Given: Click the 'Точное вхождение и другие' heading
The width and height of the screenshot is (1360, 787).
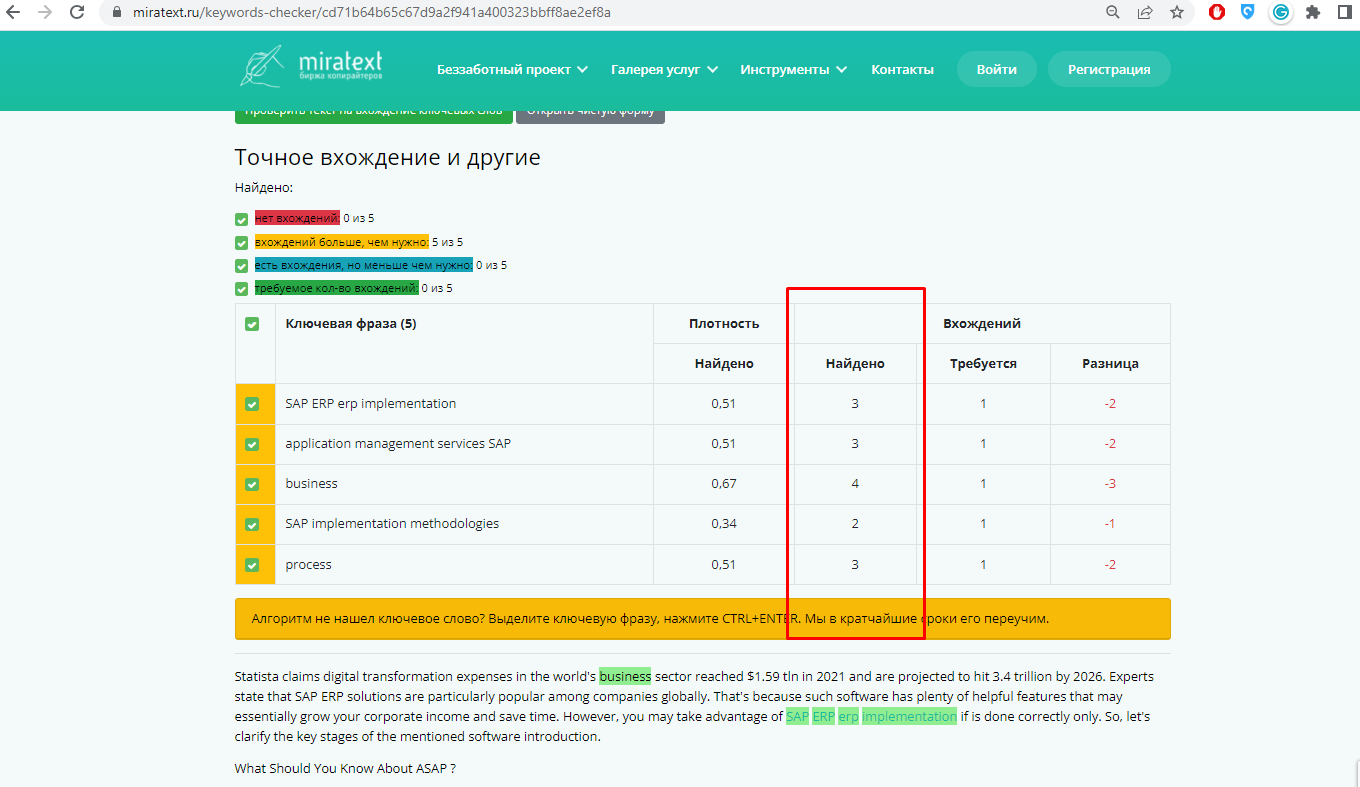Looking at the screenshot, I should 388,157.
